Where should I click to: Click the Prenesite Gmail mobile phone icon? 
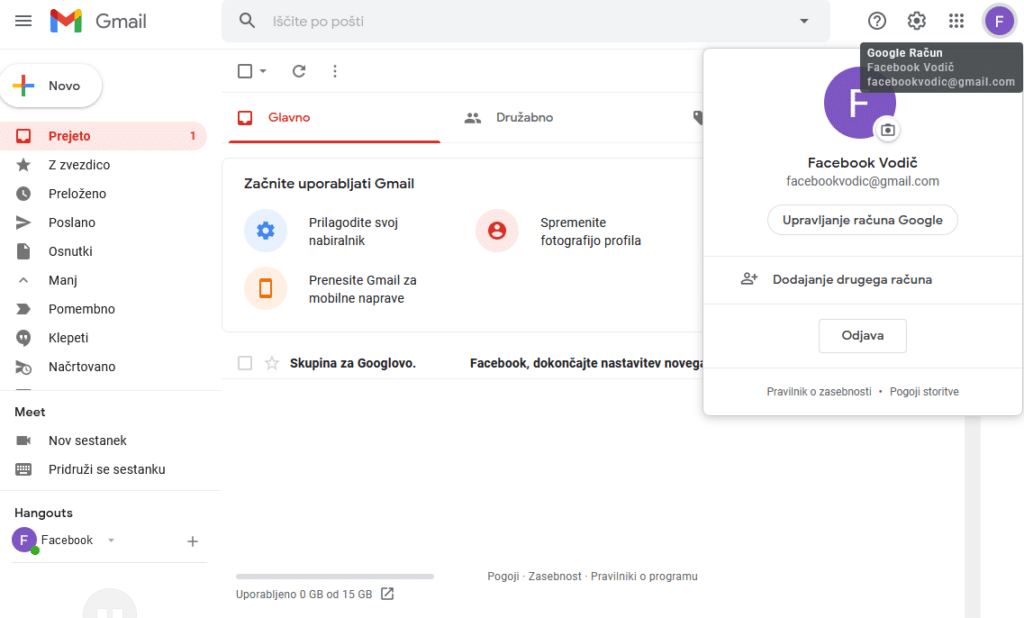265,288
